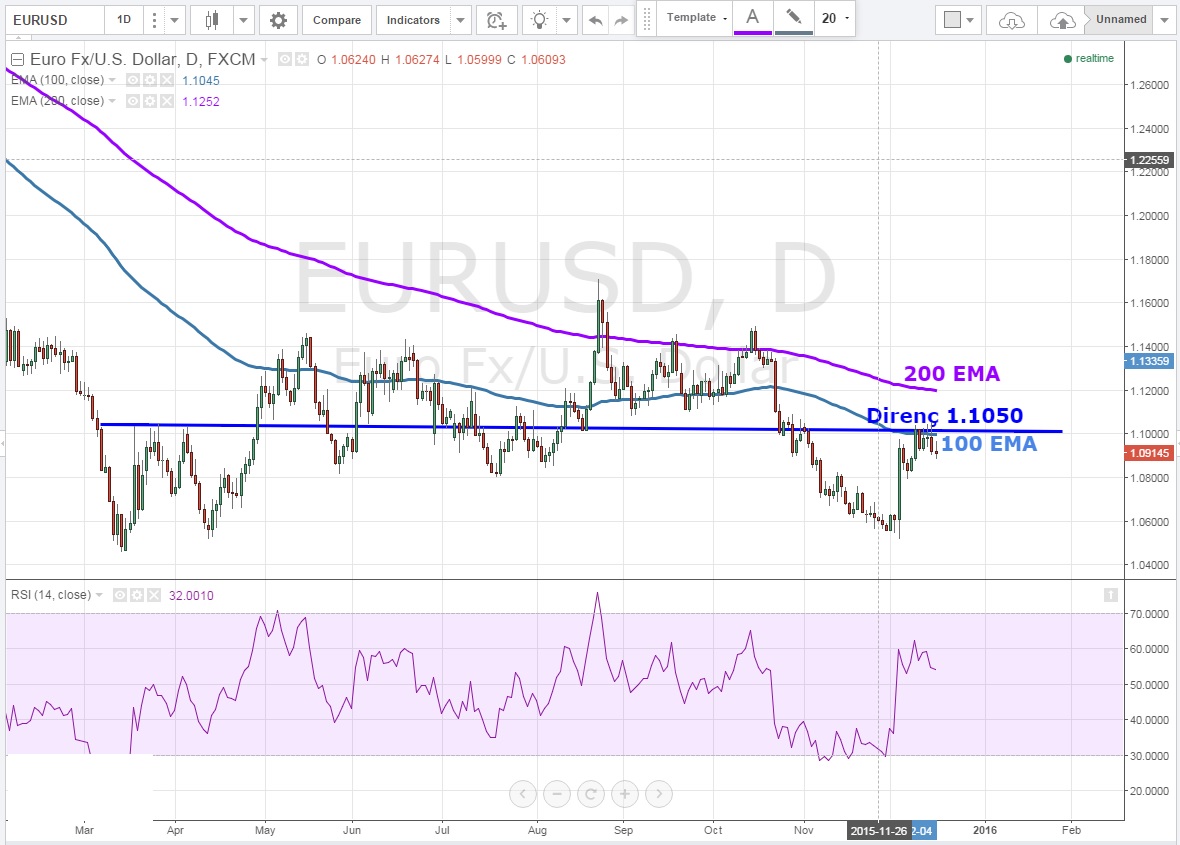
Task: Change text color with purple A swatch
Action: (752, 17)
